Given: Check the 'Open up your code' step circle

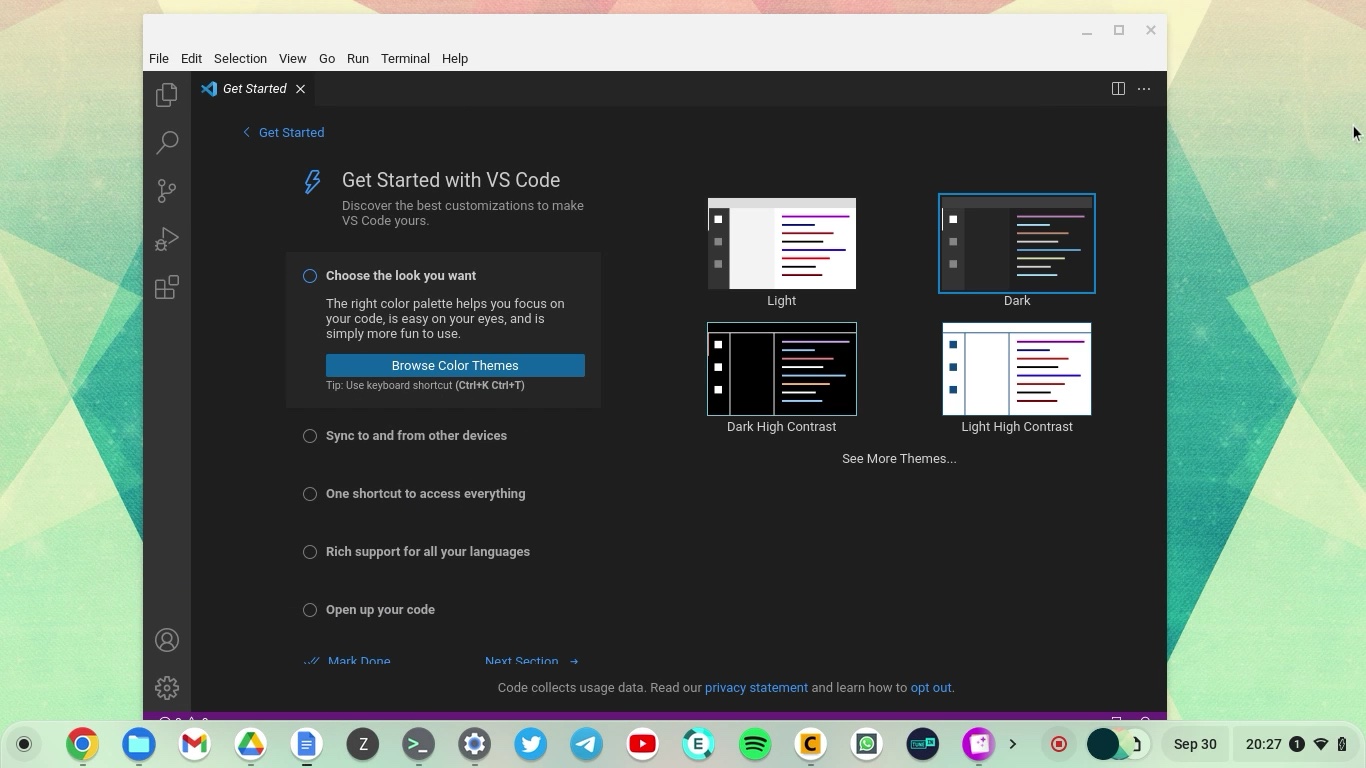Looking at the screenshot, I should coord(310,610).
